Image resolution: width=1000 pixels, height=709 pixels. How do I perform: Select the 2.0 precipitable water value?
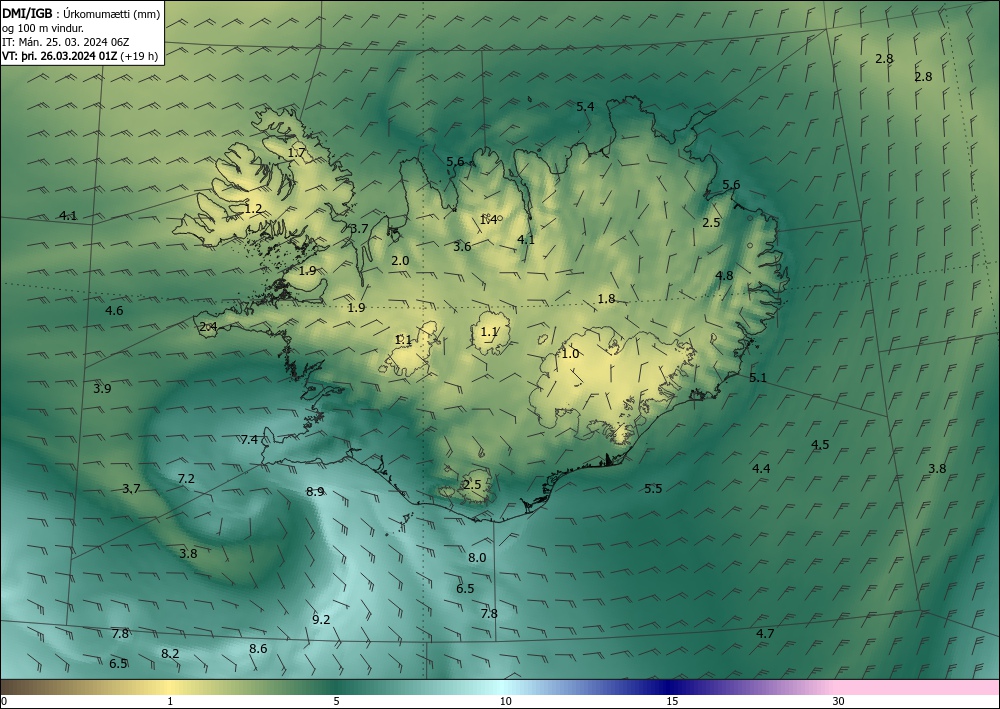pos(400,261)
